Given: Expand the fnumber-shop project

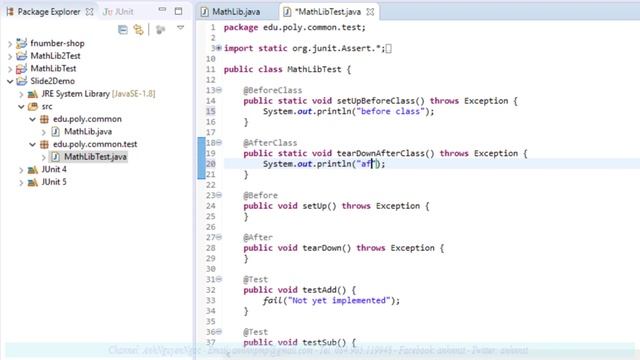Looking at the screenshot, I should [x=10, y=44].
